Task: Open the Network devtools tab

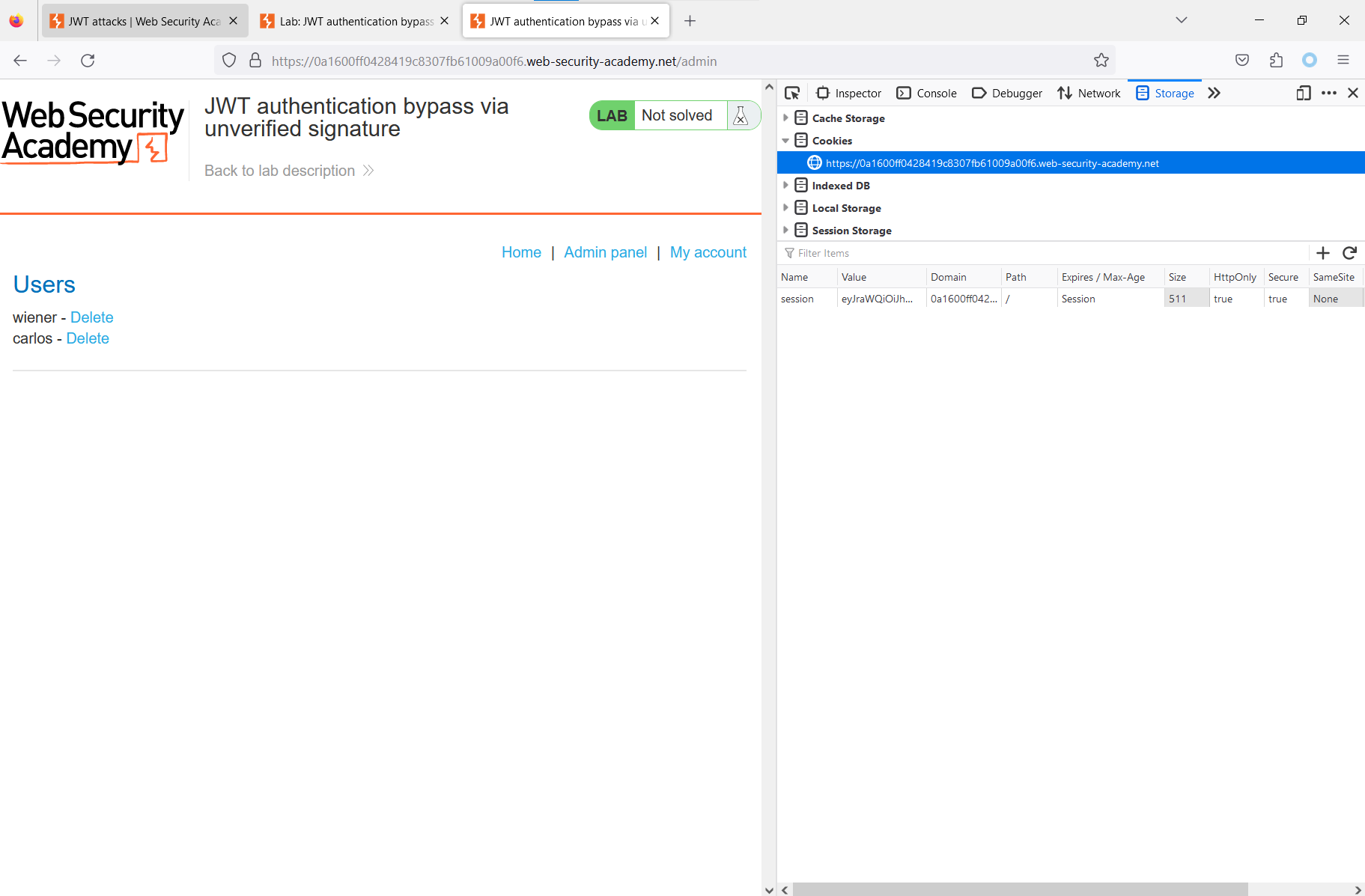Action: [1089, 93]
